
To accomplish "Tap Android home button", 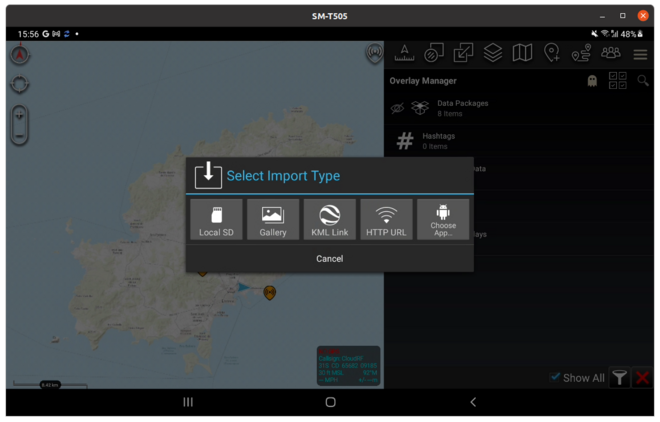I will pyautogui.click(x=330, y=402).
